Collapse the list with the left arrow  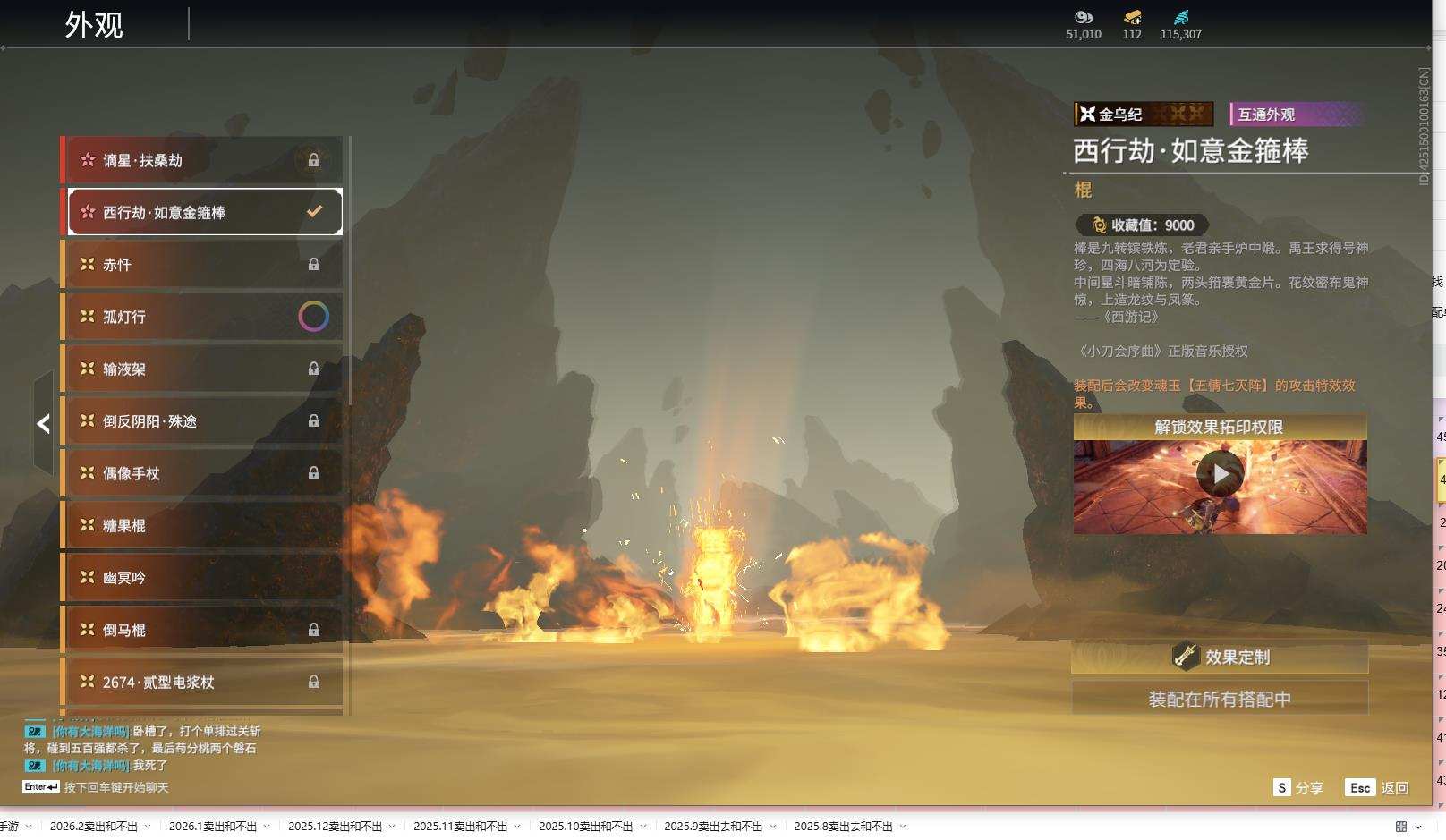(x=43, y=424)
